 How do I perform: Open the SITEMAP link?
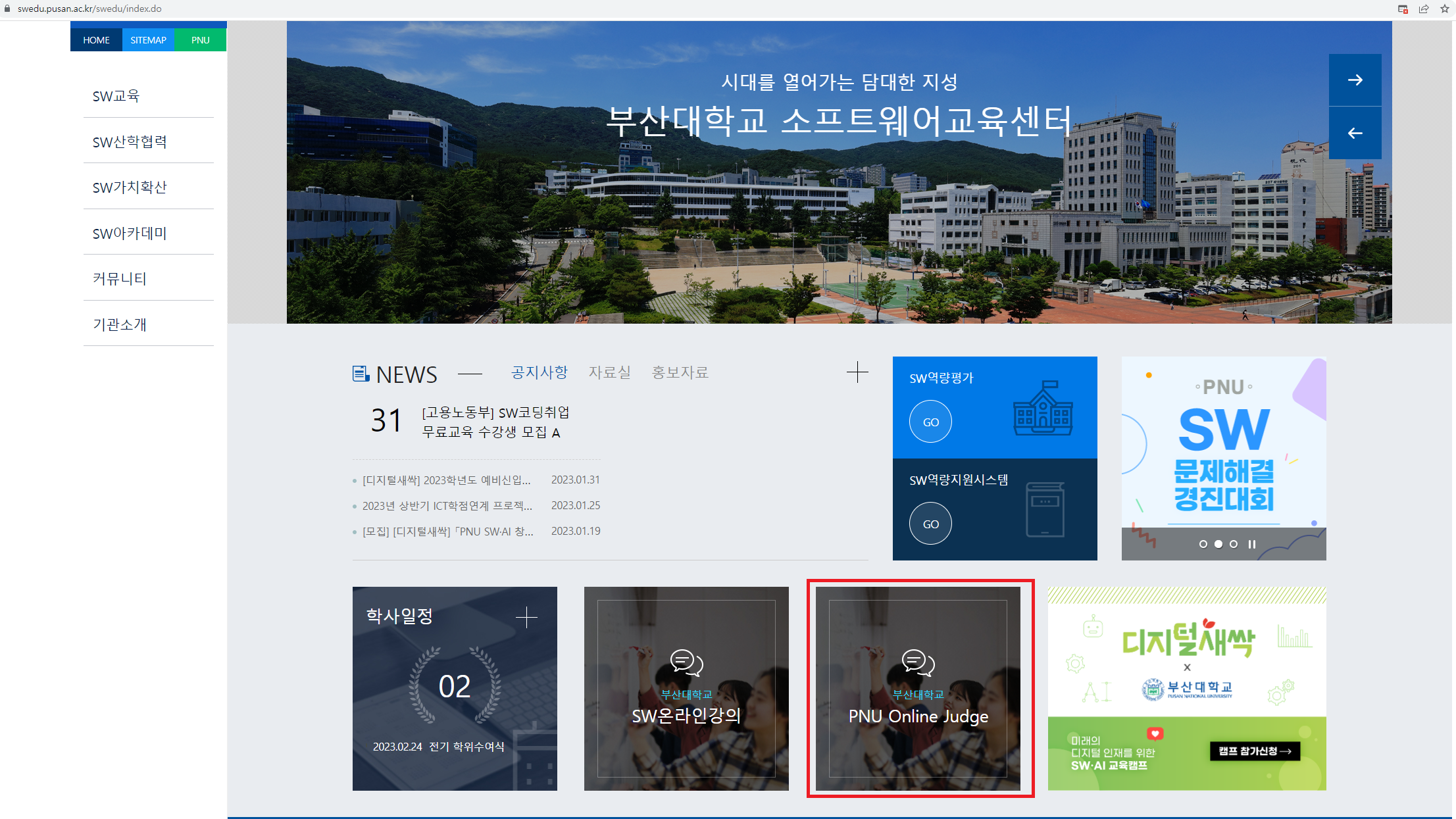pos(148,40)
